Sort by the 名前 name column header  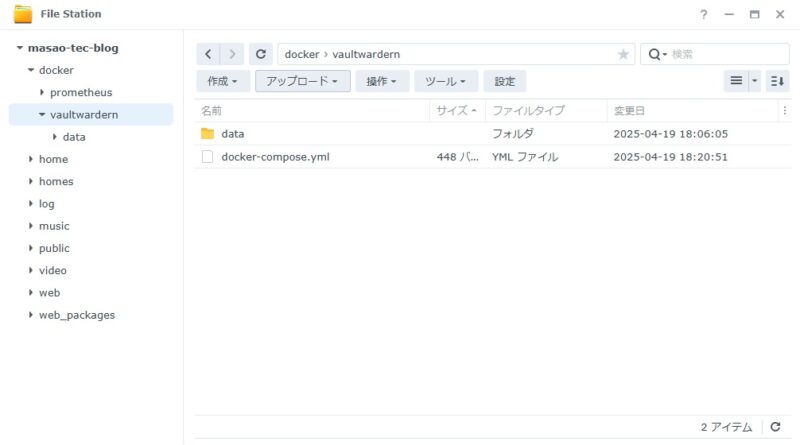tap(312, 110)
